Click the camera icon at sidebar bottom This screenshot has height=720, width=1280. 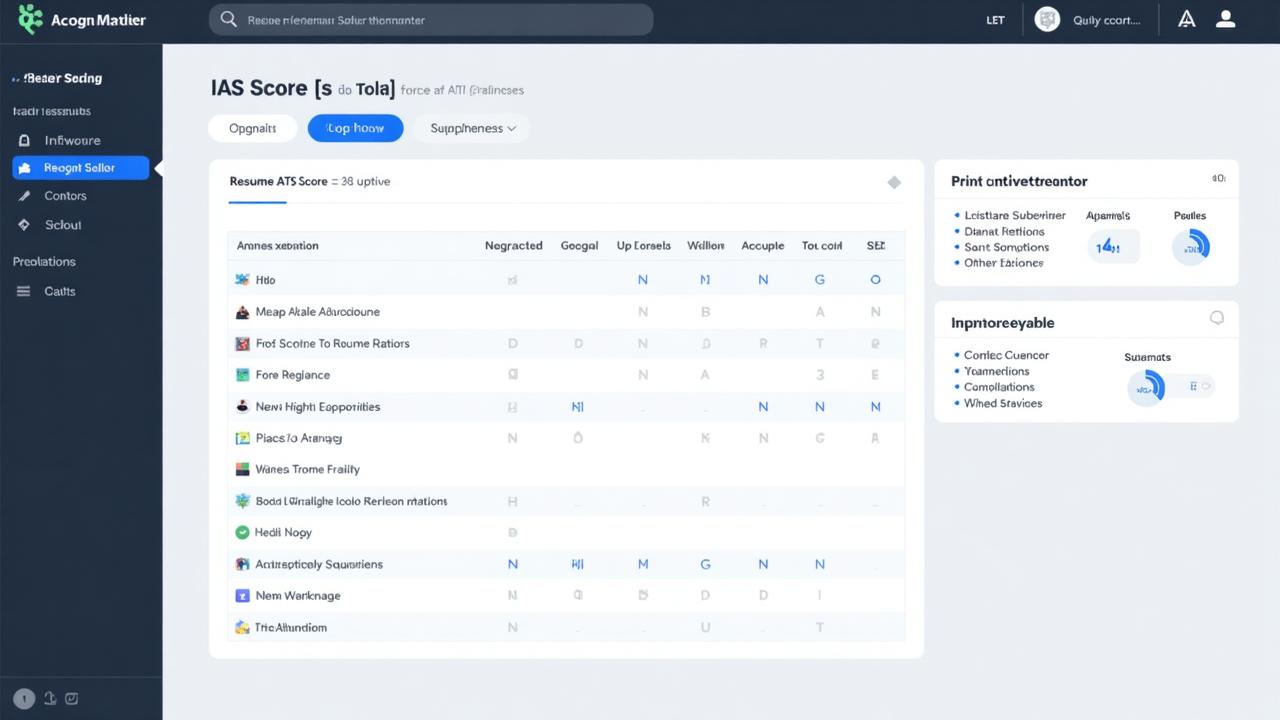point(71,698)
